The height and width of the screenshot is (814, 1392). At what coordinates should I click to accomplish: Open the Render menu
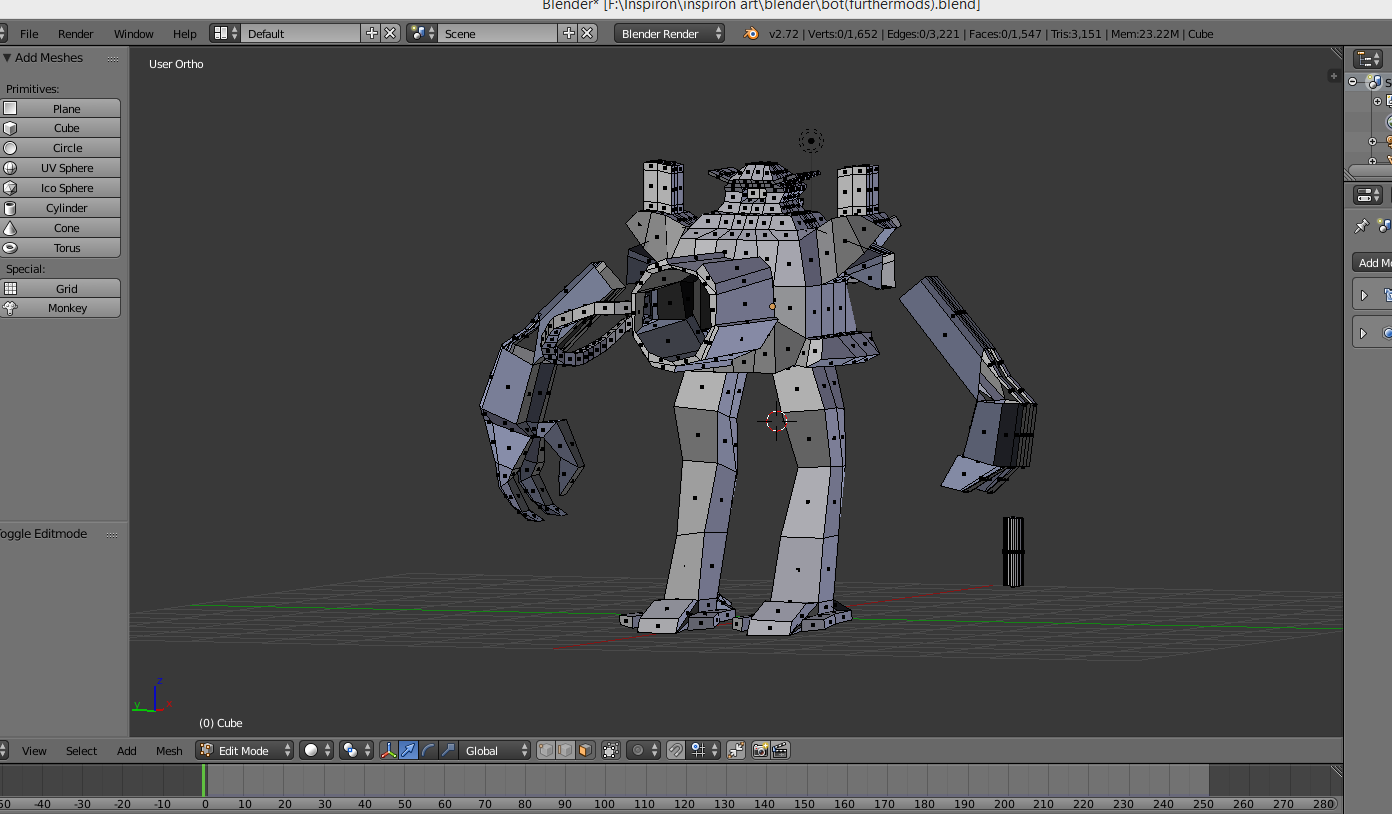tap(75, 34)
